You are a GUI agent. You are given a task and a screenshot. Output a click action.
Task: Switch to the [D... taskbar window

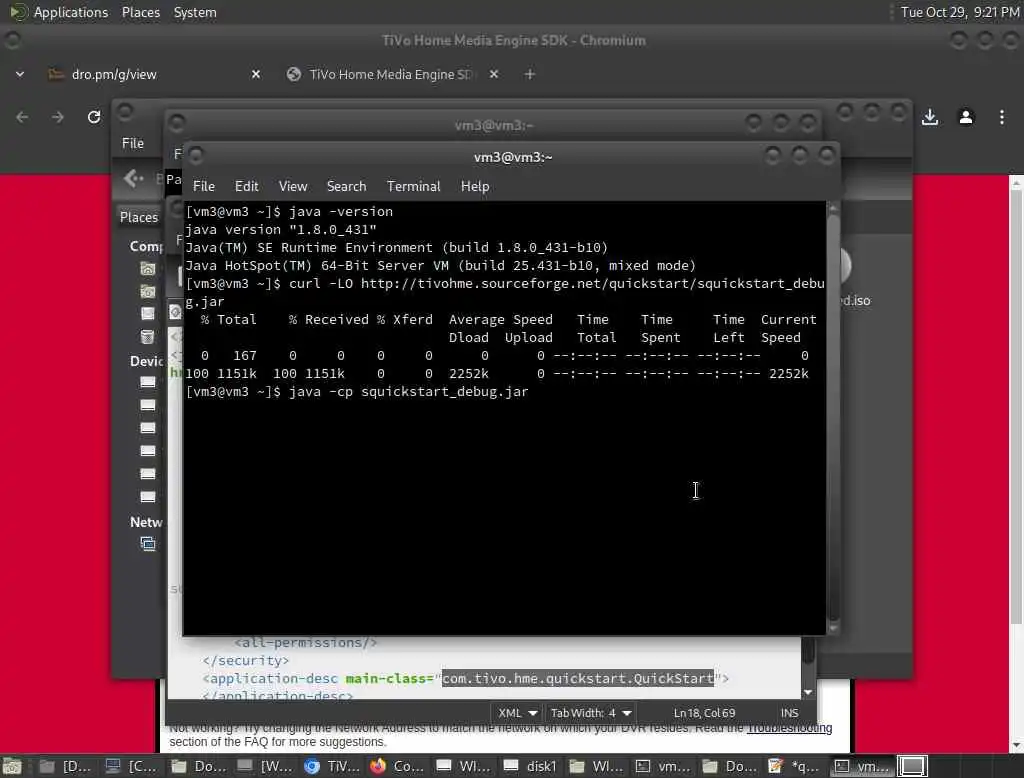point(65,766)
